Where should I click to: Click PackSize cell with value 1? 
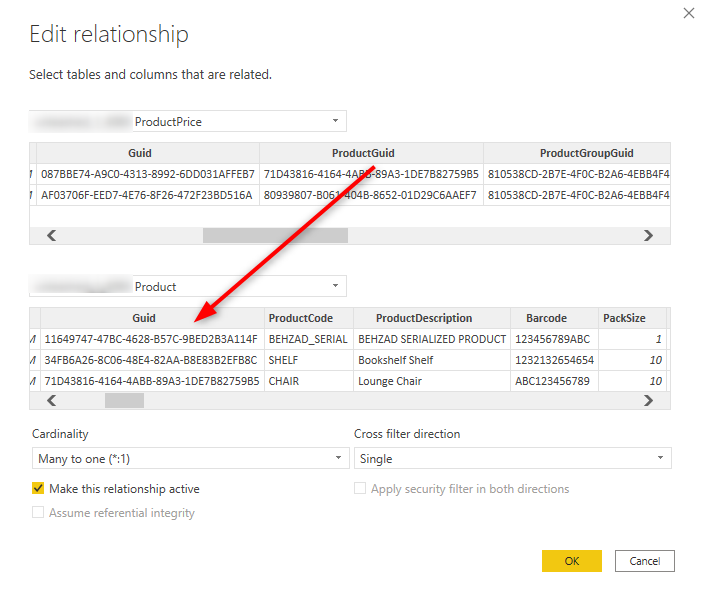[x=632, y=339]
